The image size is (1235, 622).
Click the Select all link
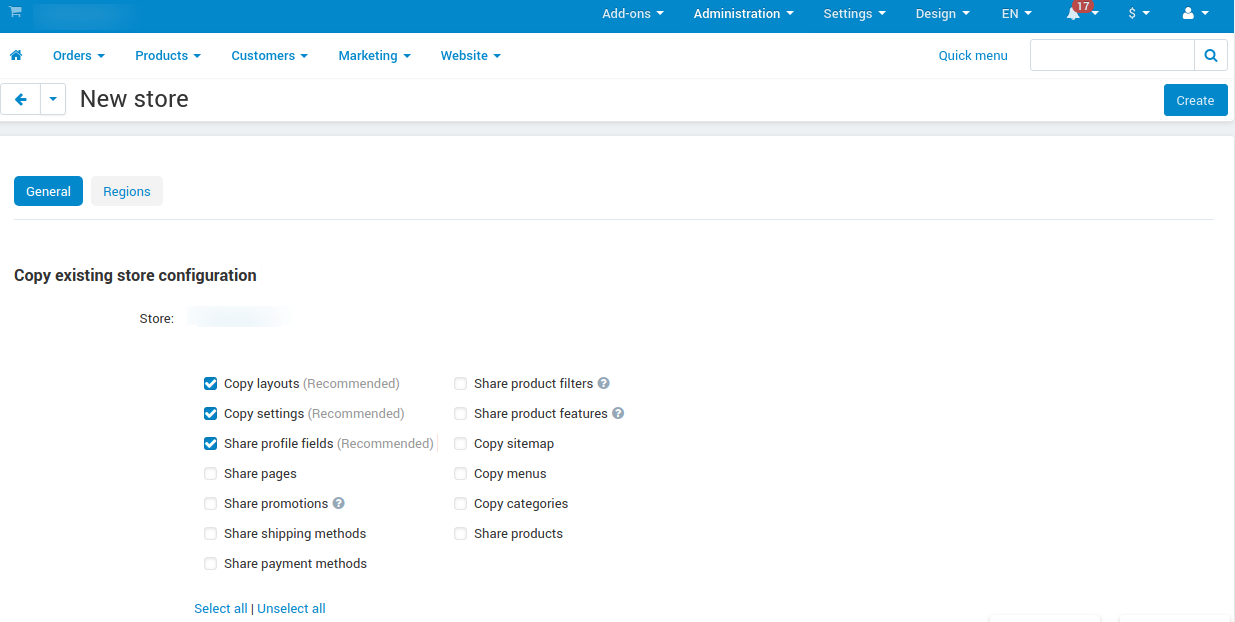click(x=220, y=608)
